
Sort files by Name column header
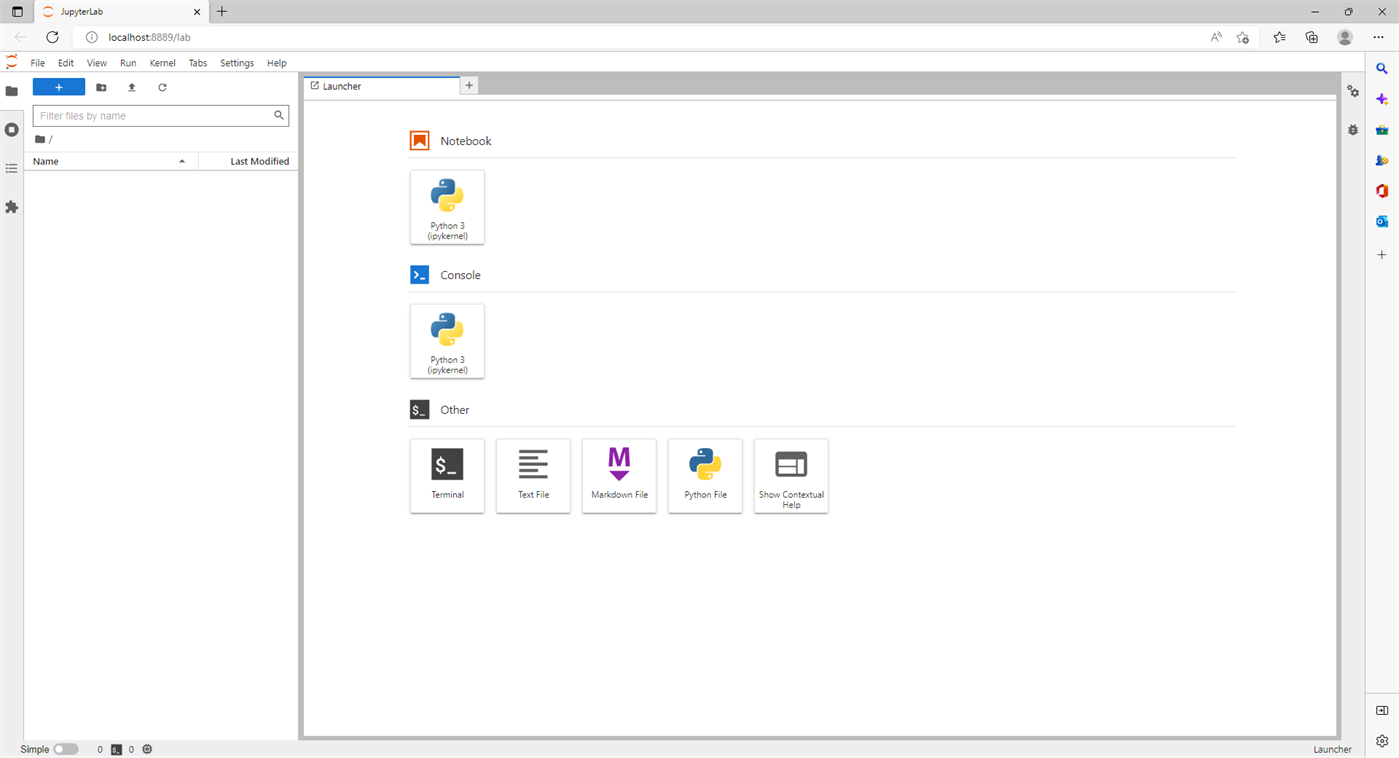[x=110, y=161]
